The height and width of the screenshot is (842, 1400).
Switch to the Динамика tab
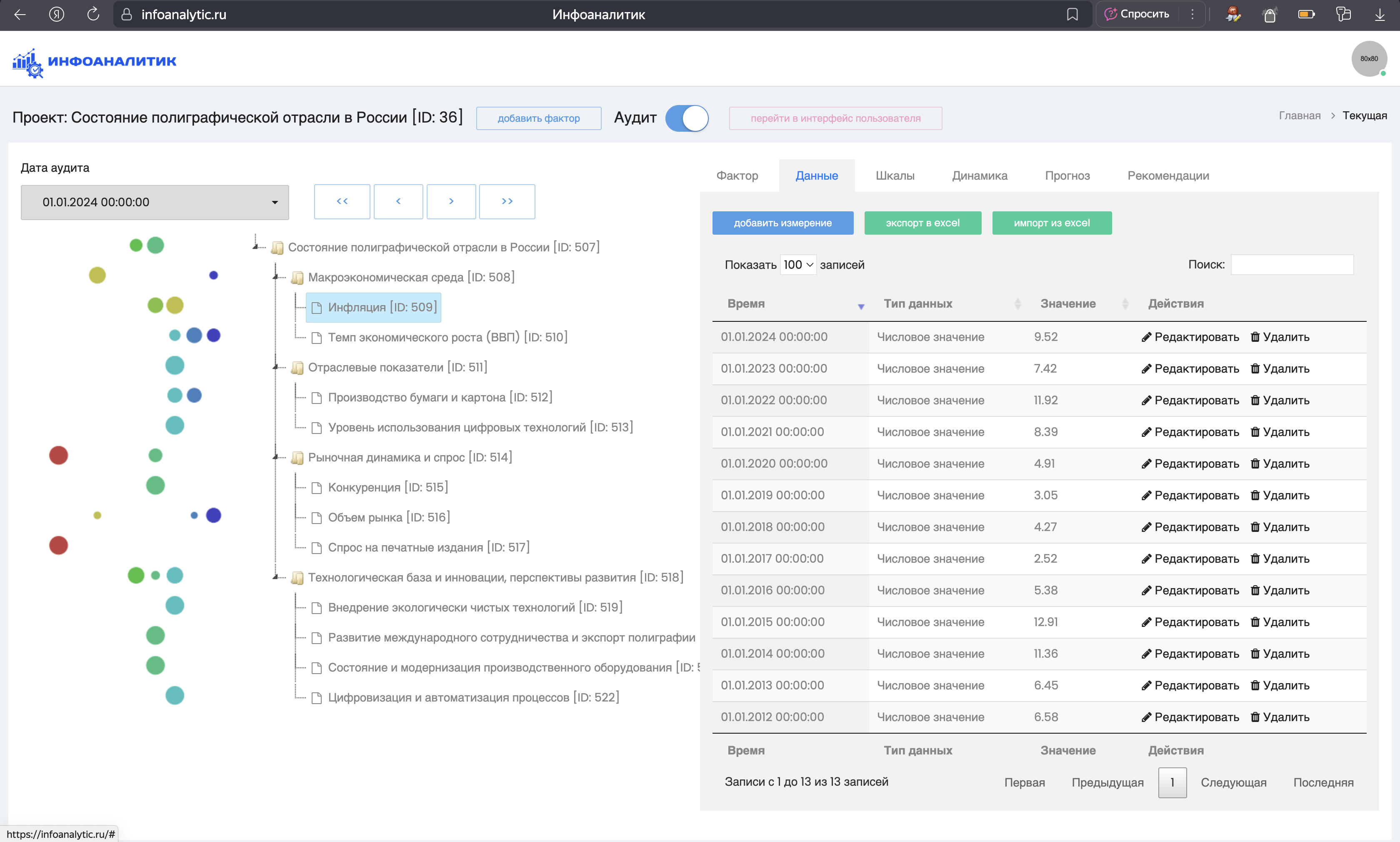click(x=979, y=175)
